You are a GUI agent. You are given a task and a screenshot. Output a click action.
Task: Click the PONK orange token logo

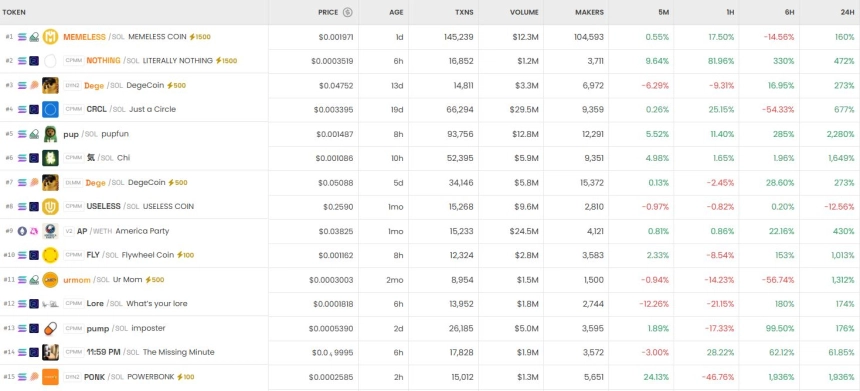[x=50, y=377]
